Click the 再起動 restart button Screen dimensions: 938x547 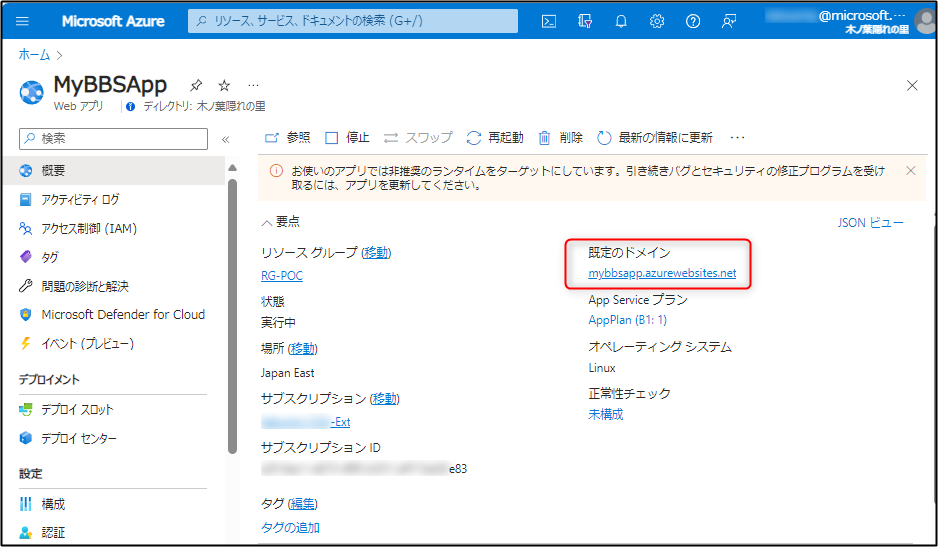[x=495, y=138]
